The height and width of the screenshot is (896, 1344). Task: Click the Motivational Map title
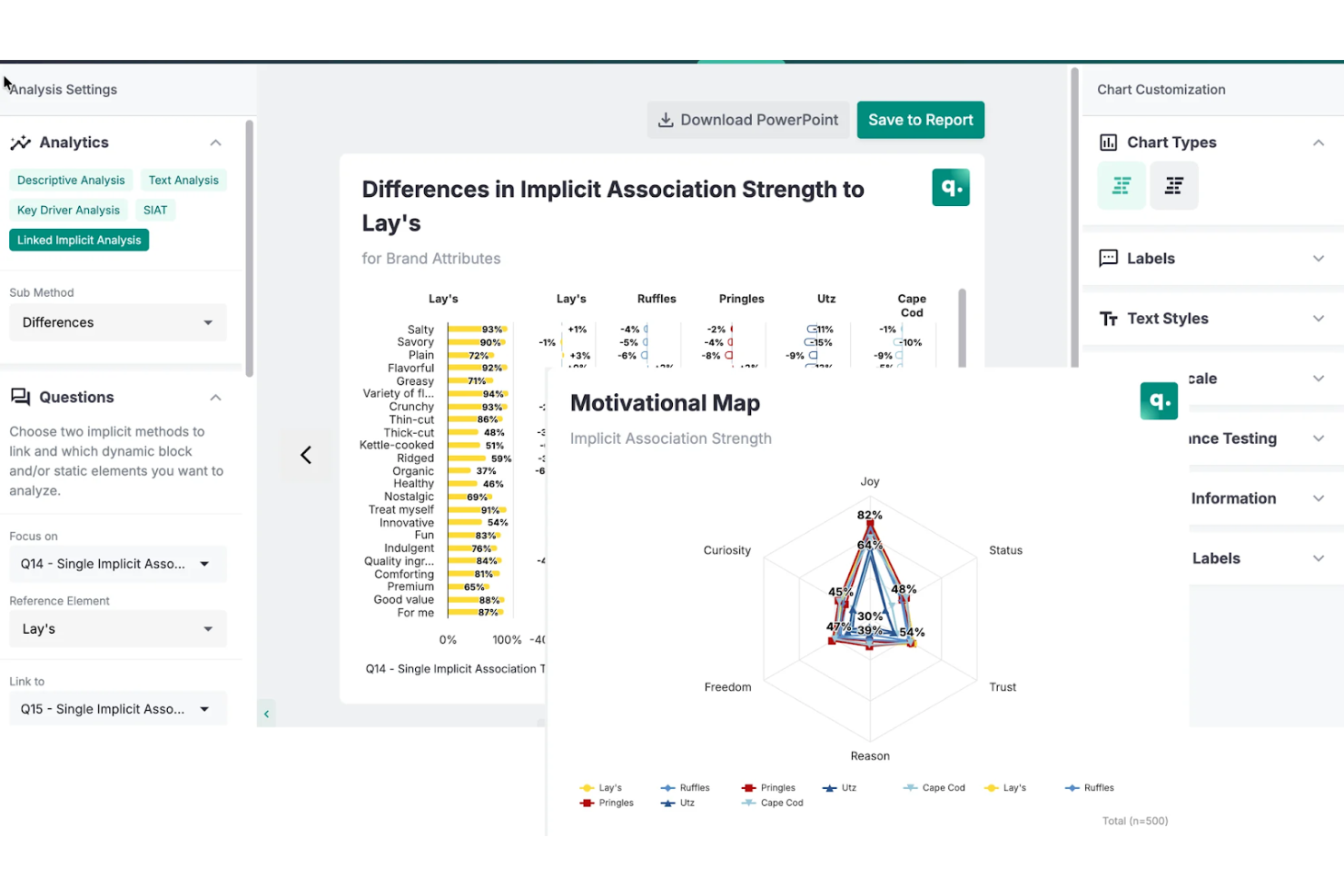[x=665, y=403]
